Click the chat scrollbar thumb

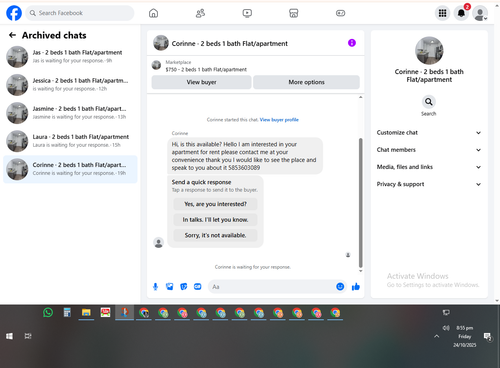tap(360, 203)
